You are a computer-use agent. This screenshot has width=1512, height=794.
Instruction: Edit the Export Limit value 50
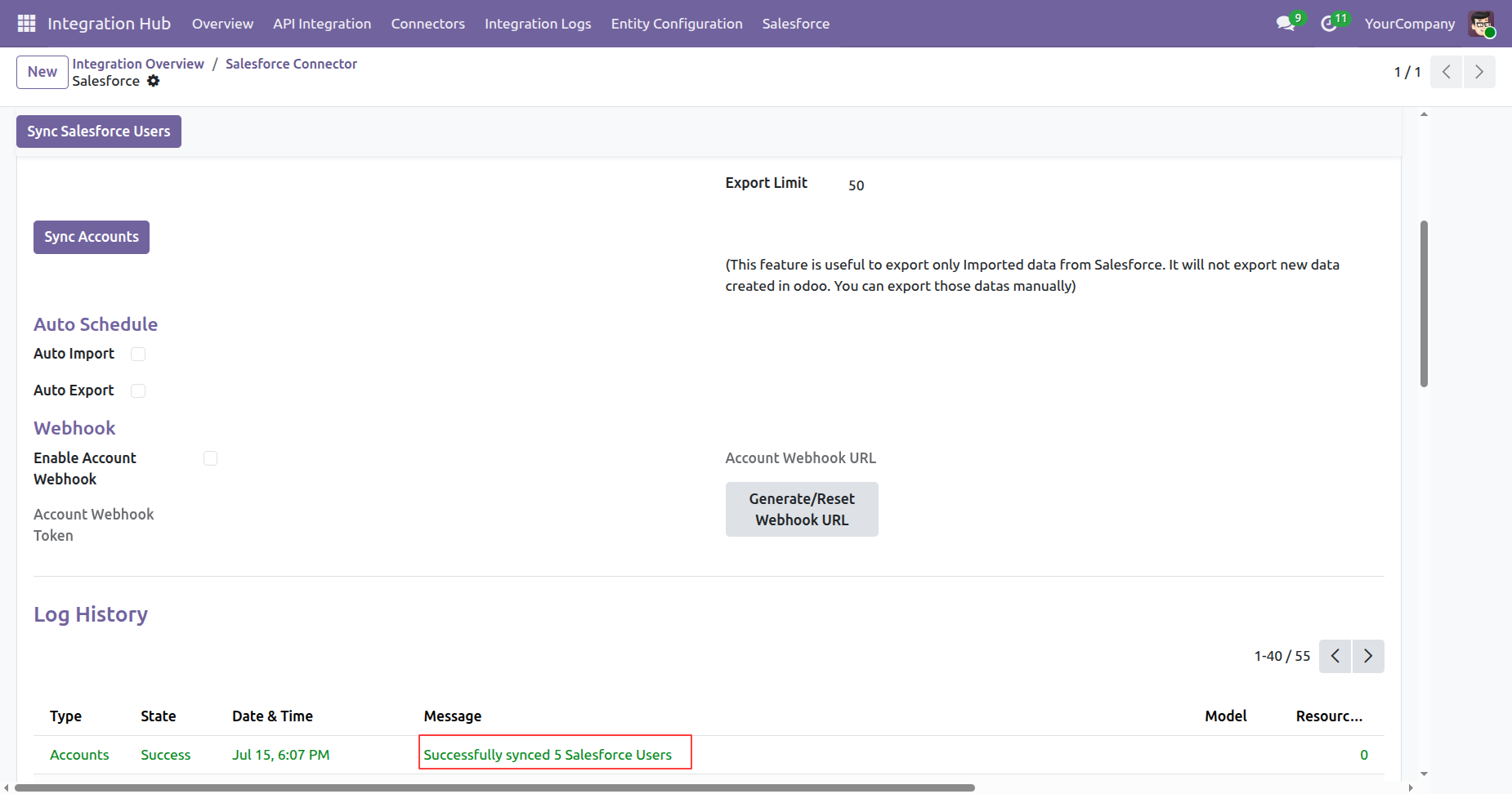[x=856, y=185]
